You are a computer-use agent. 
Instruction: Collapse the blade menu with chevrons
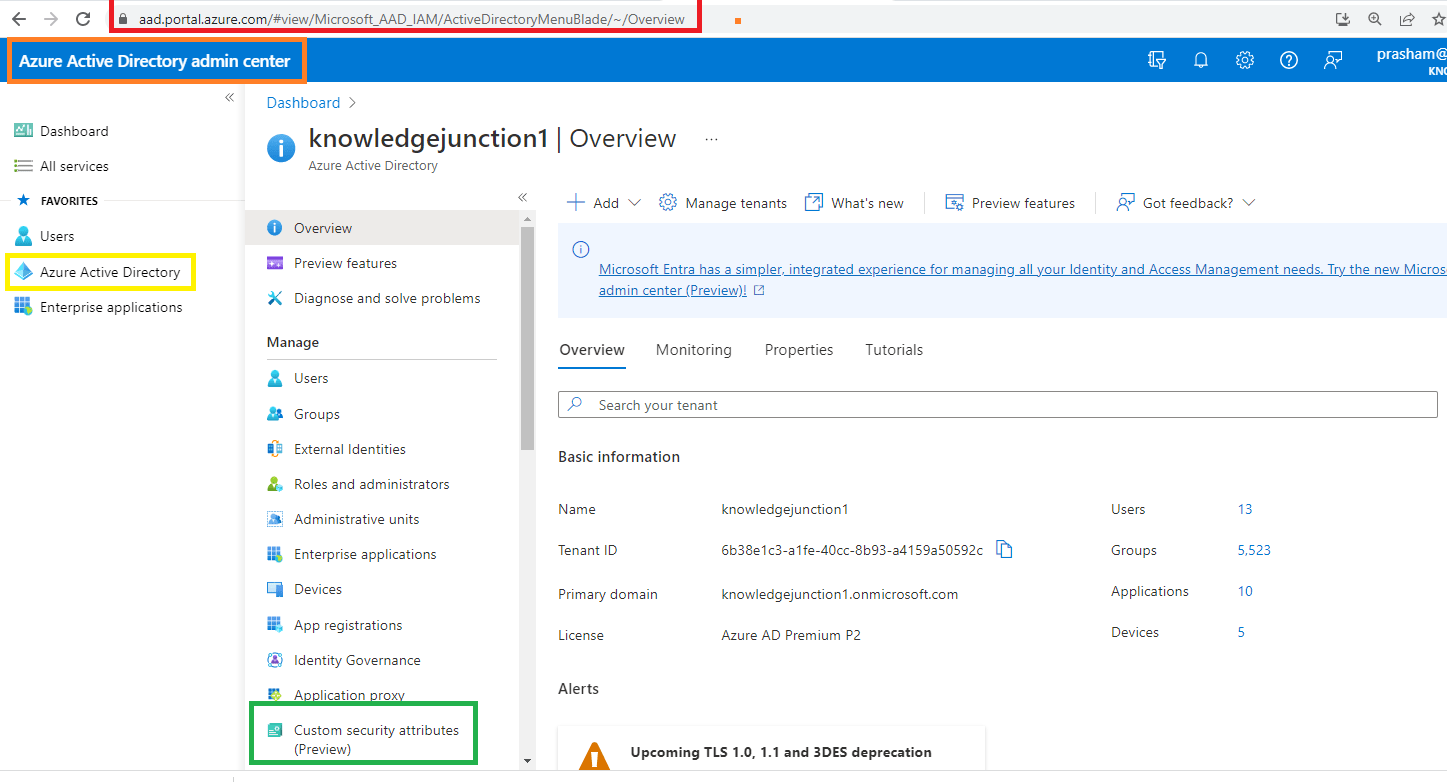point(522,197)
